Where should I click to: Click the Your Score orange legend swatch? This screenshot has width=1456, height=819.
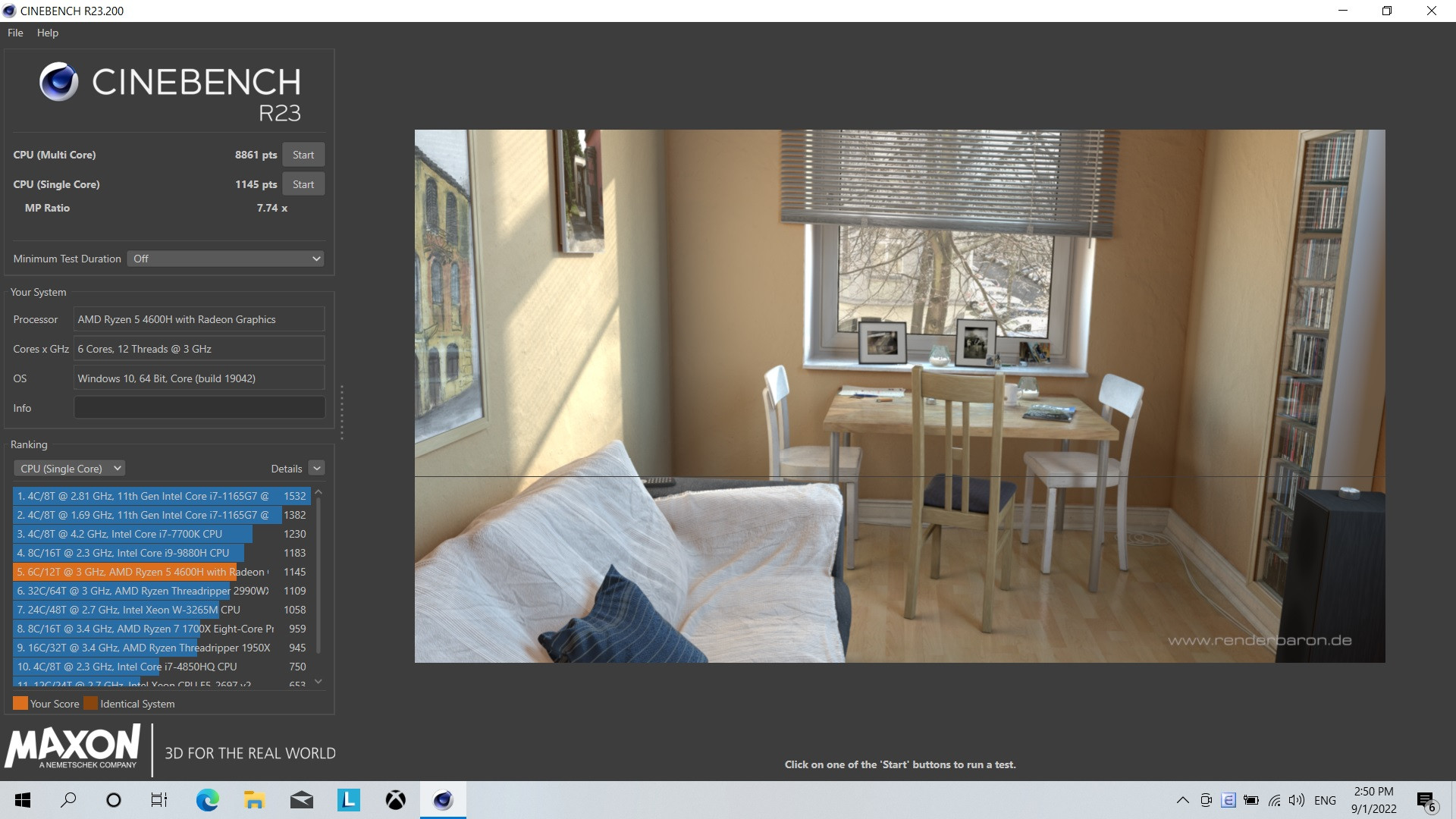coord(20,703)
